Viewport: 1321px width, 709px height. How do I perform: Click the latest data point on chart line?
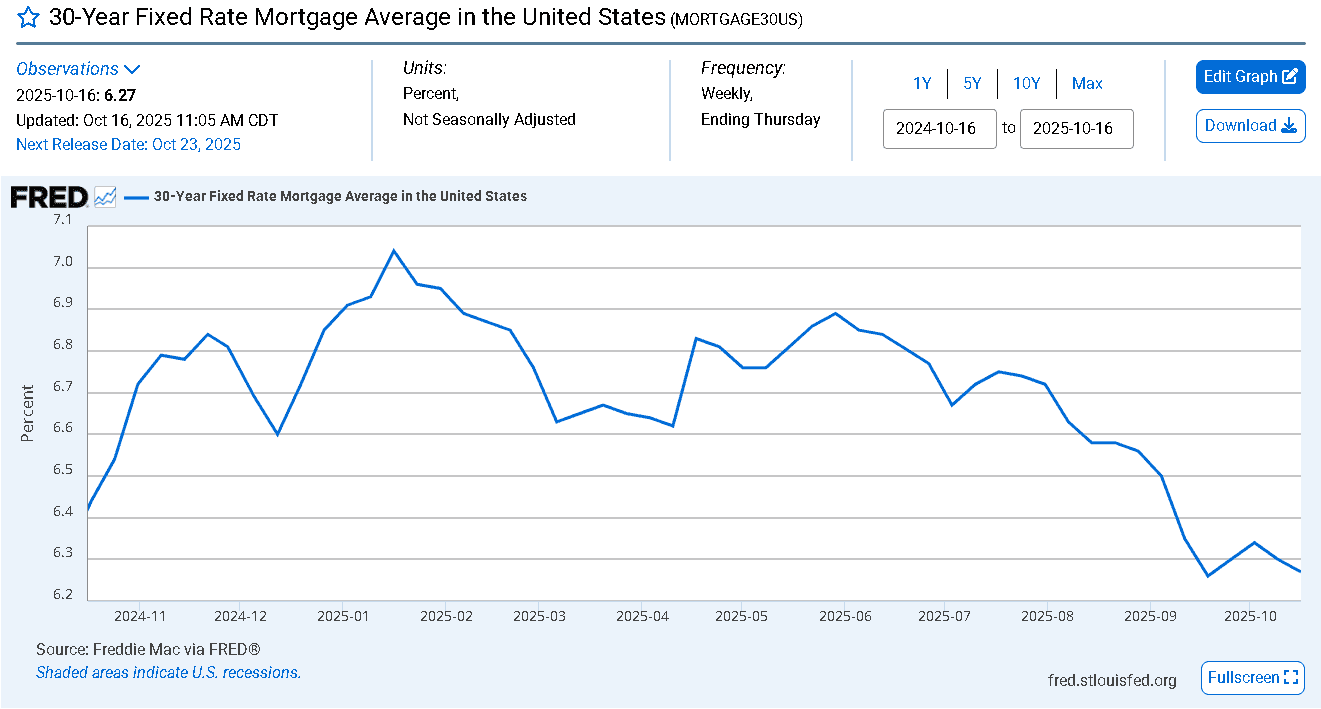(x=1300, y=571)
